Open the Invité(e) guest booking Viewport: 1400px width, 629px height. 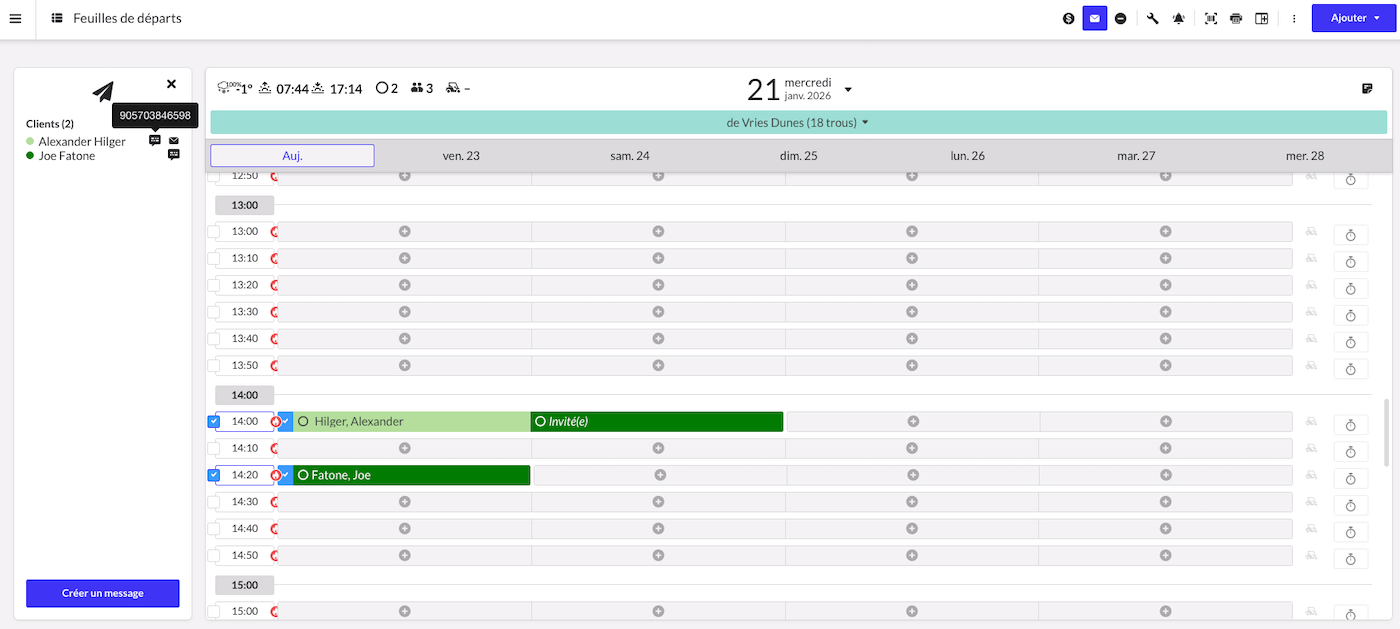(x=656, y=421)
